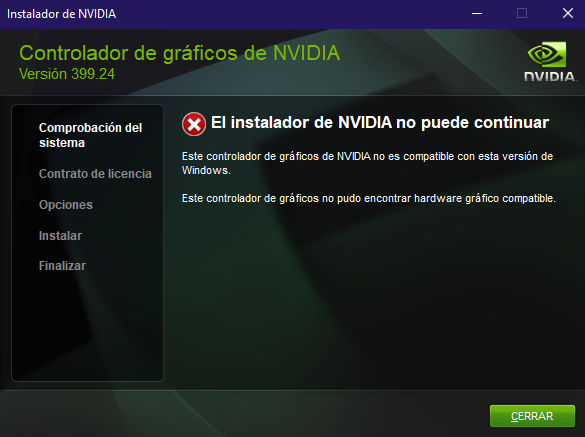This screenshot has height=437, width=585.
Task: Click the Versión 399.24 label
Action: tap(67, 74)
